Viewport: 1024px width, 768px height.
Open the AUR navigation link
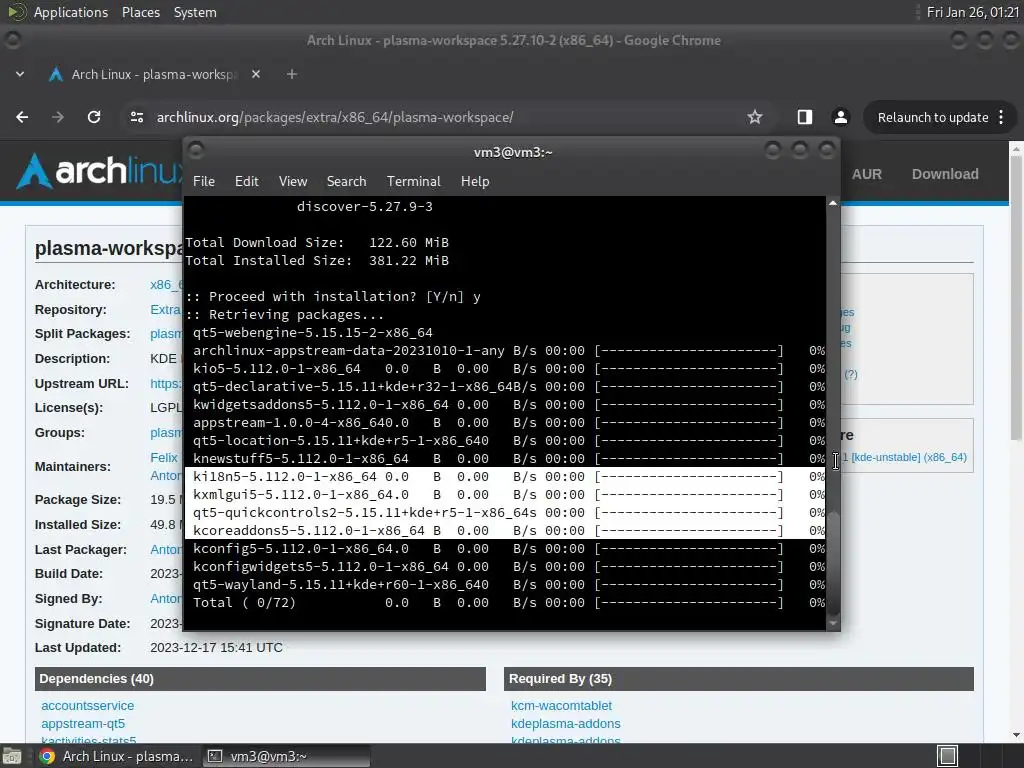pos(867,174)
